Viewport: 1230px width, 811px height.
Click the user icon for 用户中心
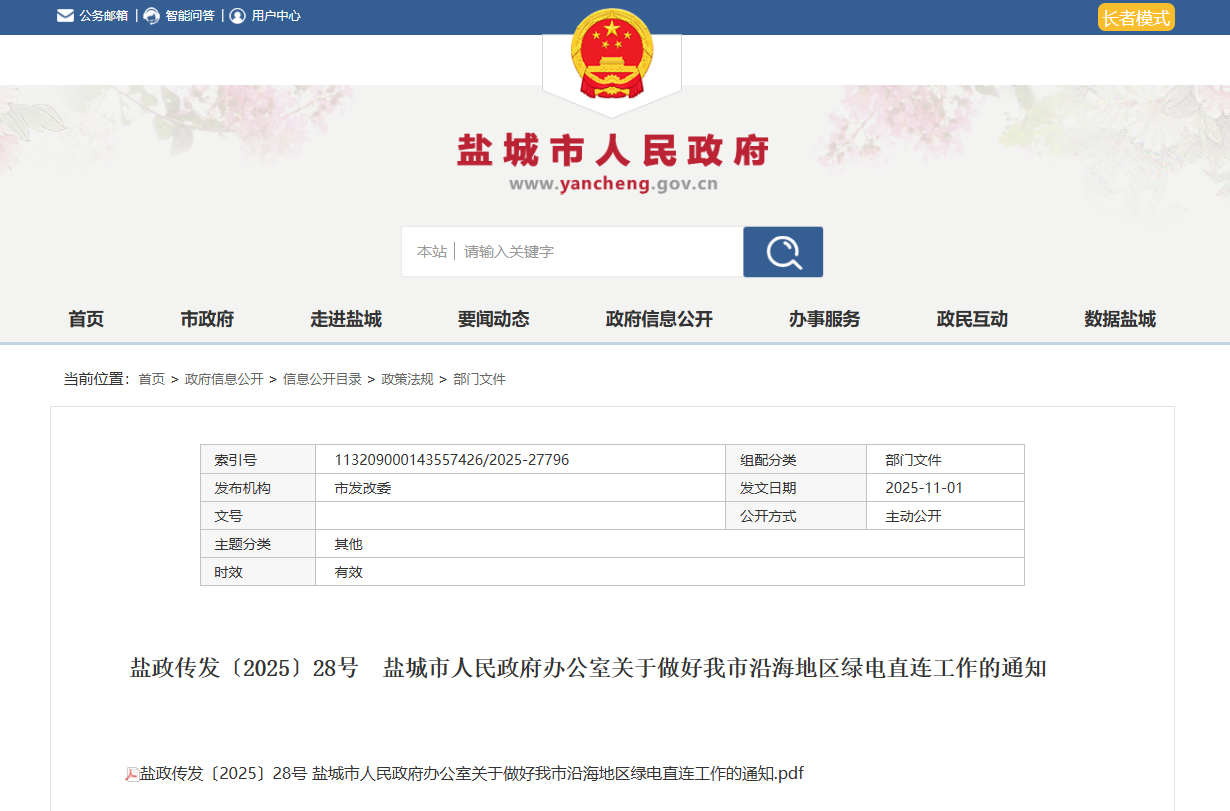coord(237,16)
